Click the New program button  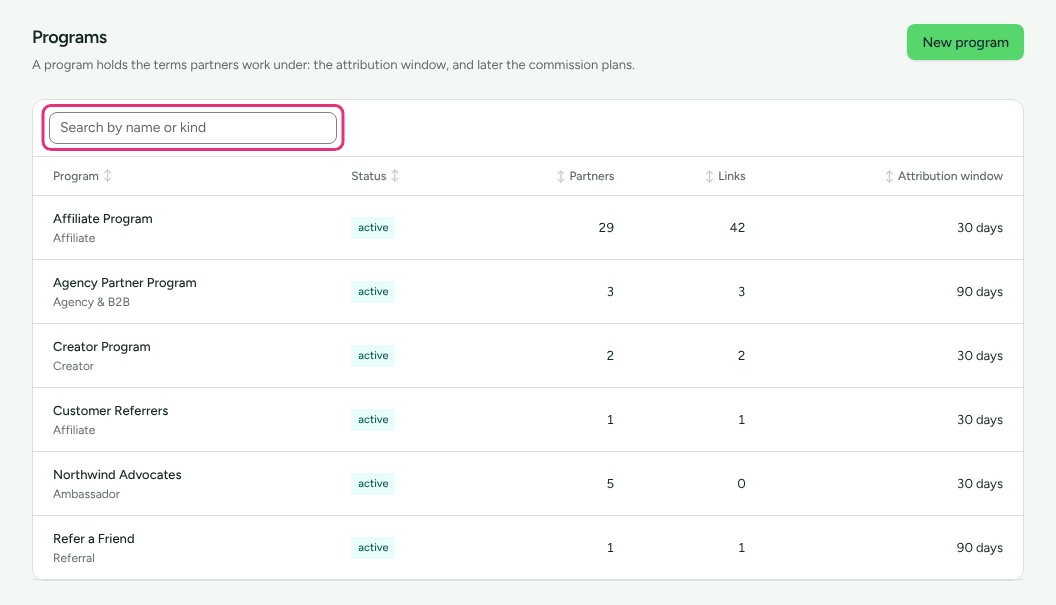[x=965, y=42]
